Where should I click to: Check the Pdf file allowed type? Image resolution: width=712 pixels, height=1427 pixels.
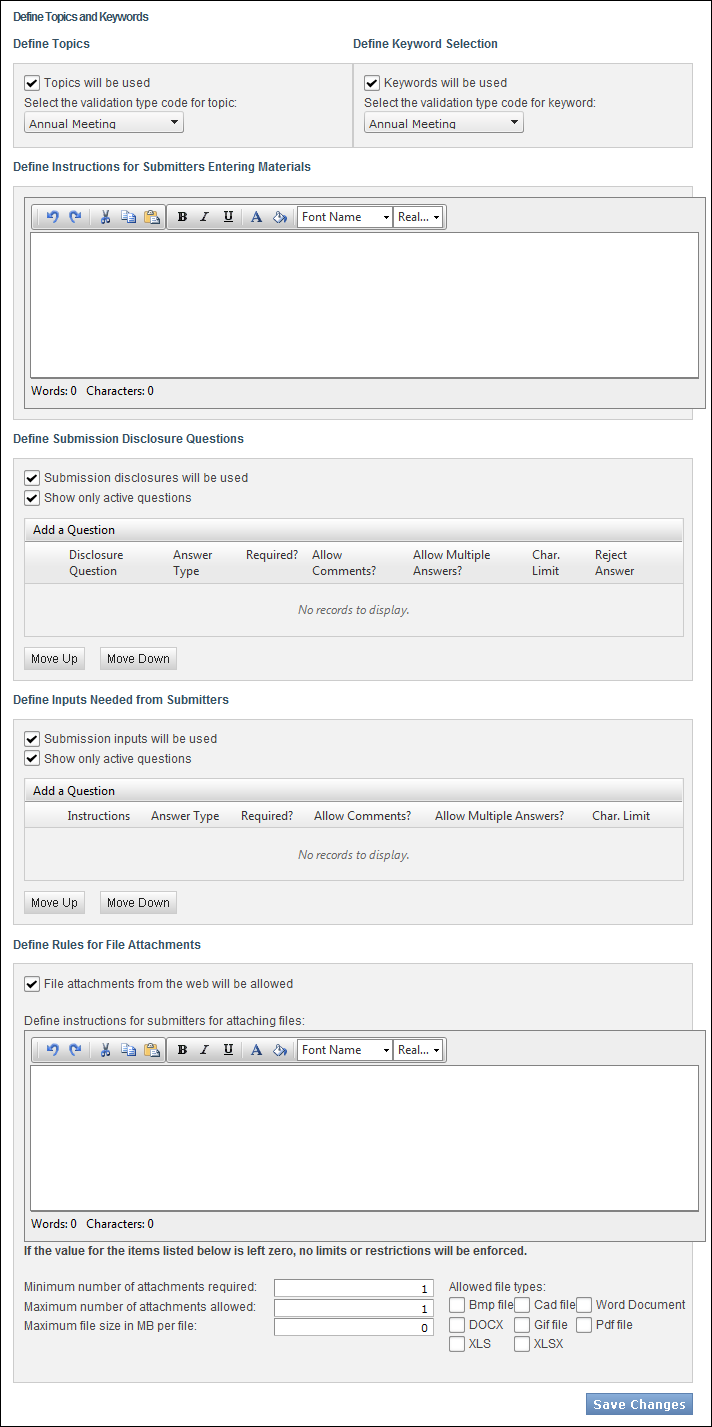click(584, 1325)
